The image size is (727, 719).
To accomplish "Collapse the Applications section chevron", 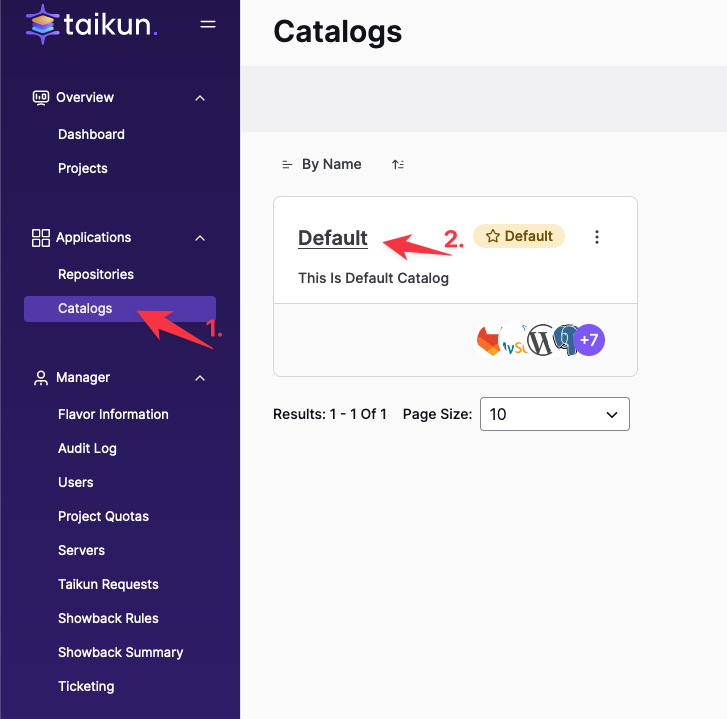I will click(200, 238).
